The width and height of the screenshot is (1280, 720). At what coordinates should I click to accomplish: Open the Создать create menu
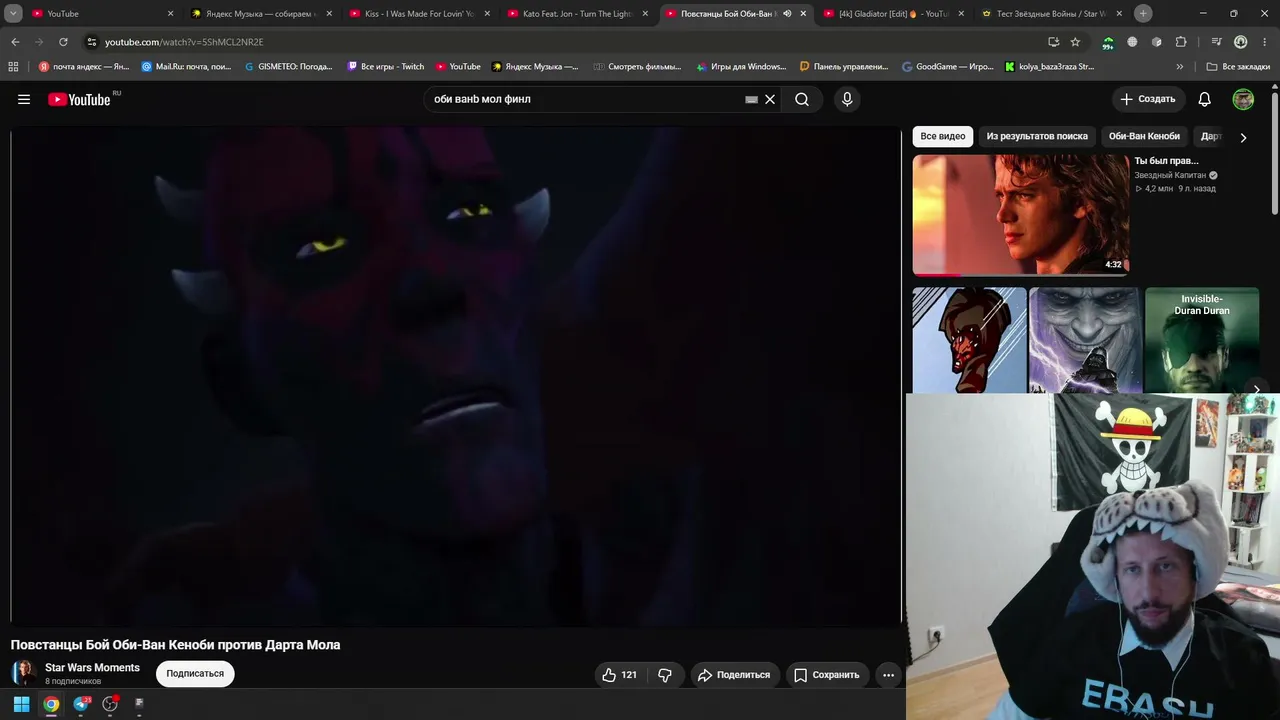[1148, 99]
